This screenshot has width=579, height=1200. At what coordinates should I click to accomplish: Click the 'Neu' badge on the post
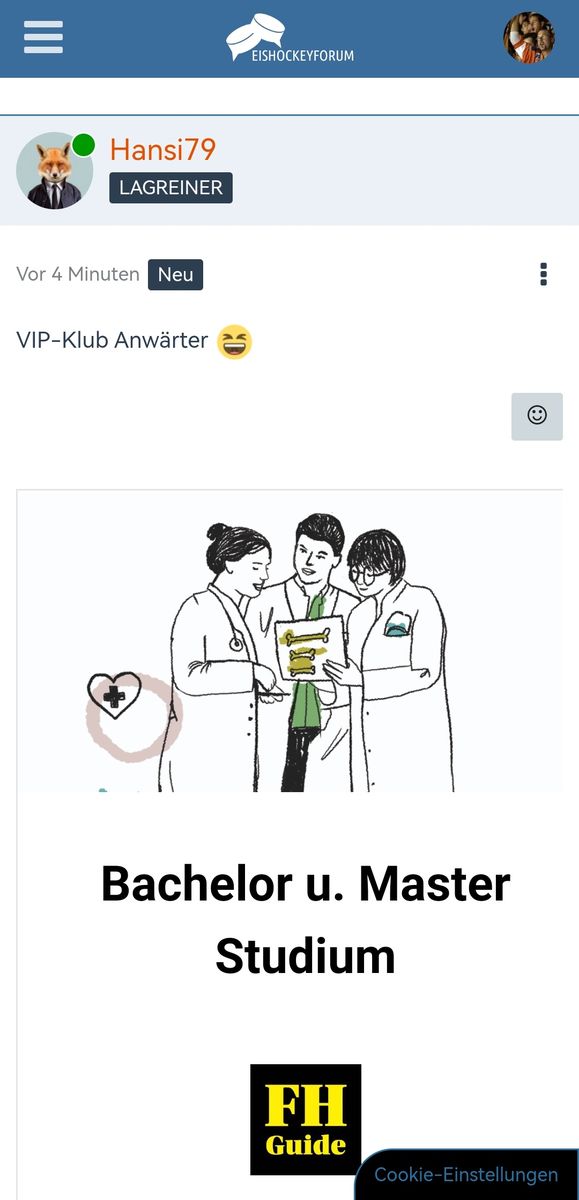pos(175,275)
